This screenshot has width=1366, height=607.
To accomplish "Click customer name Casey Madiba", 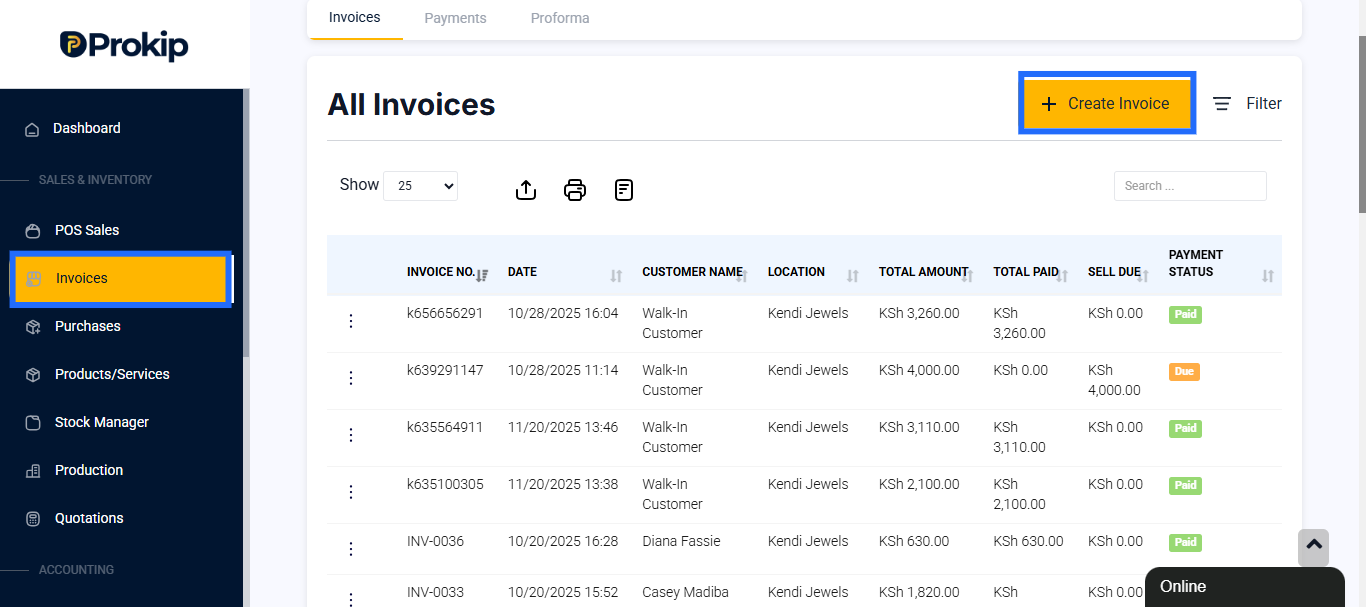I will tap(686, 592).
